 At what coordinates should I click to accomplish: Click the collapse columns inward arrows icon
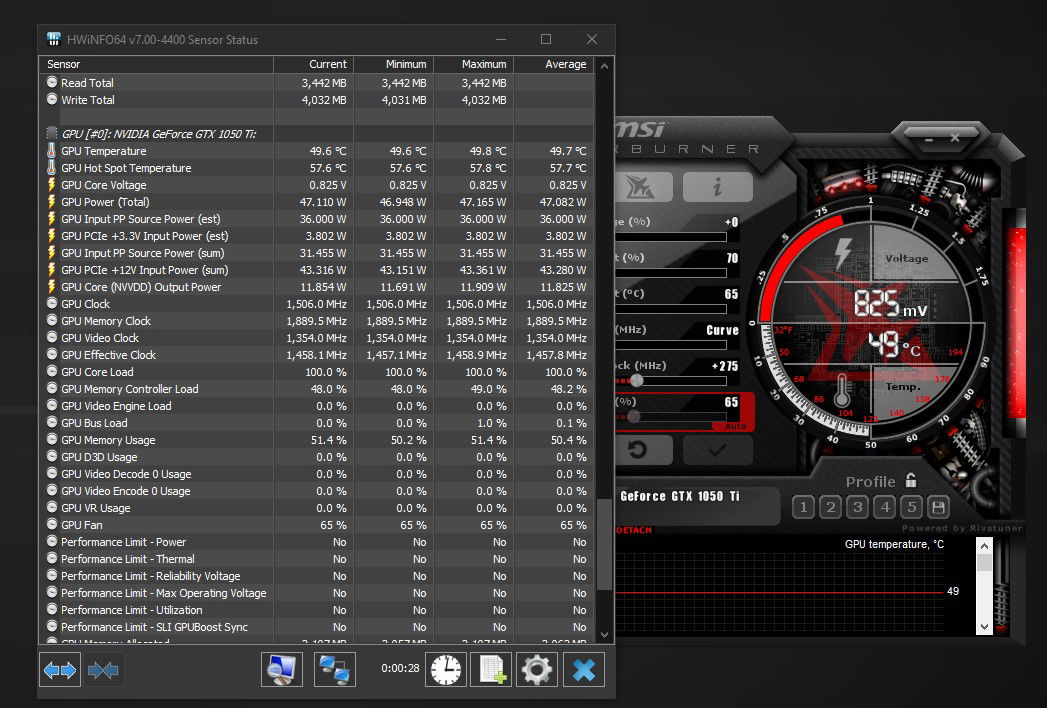(103, 669)
